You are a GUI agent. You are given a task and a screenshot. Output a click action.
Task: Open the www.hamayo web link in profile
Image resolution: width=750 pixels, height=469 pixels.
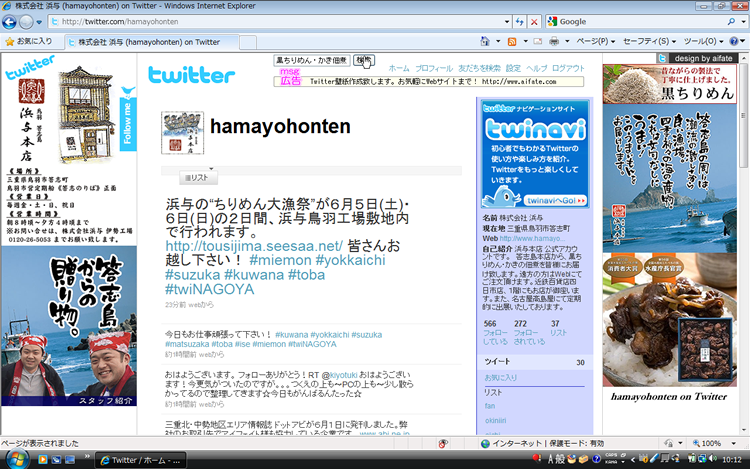click(x=532, y=238)
